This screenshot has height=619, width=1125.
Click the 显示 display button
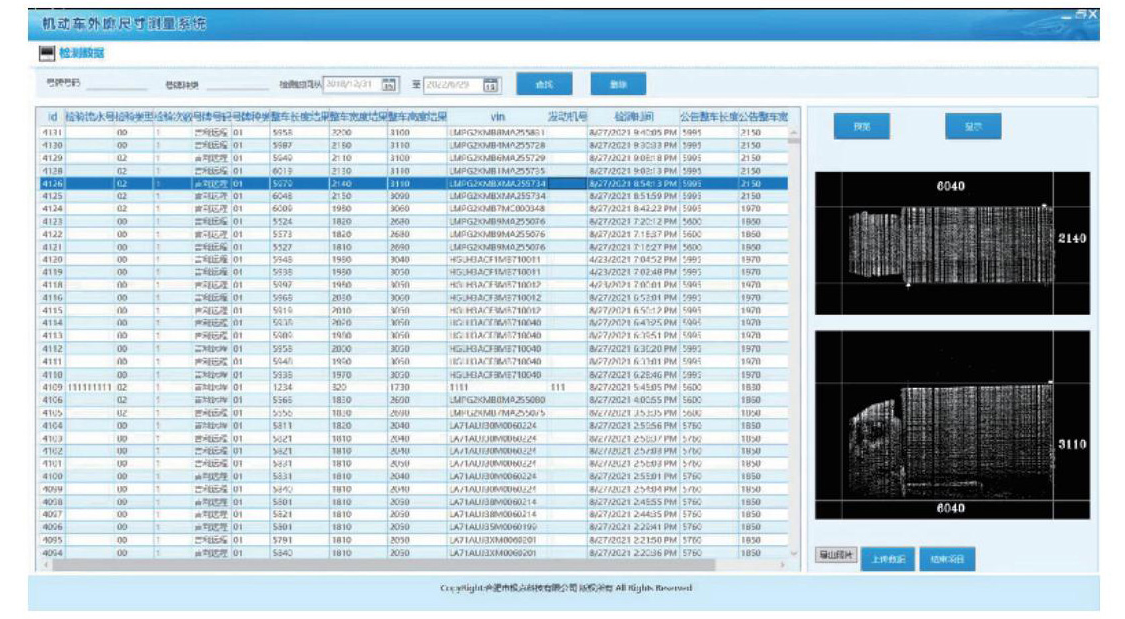pos(973,126)
